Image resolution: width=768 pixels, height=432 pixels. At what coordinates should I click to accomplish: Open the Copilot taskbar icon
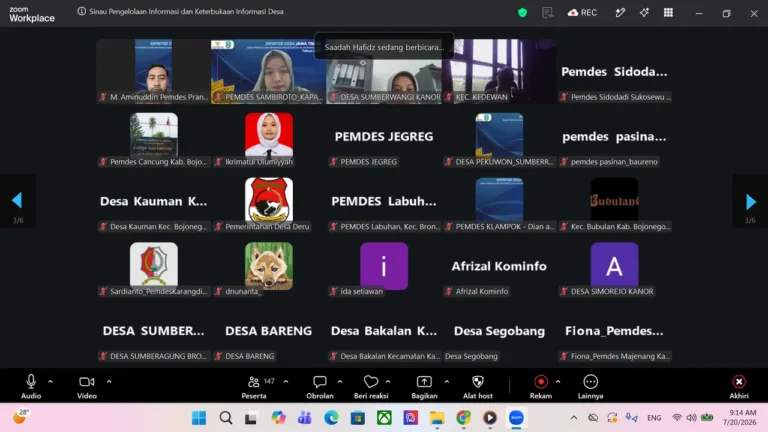(278, 418)
